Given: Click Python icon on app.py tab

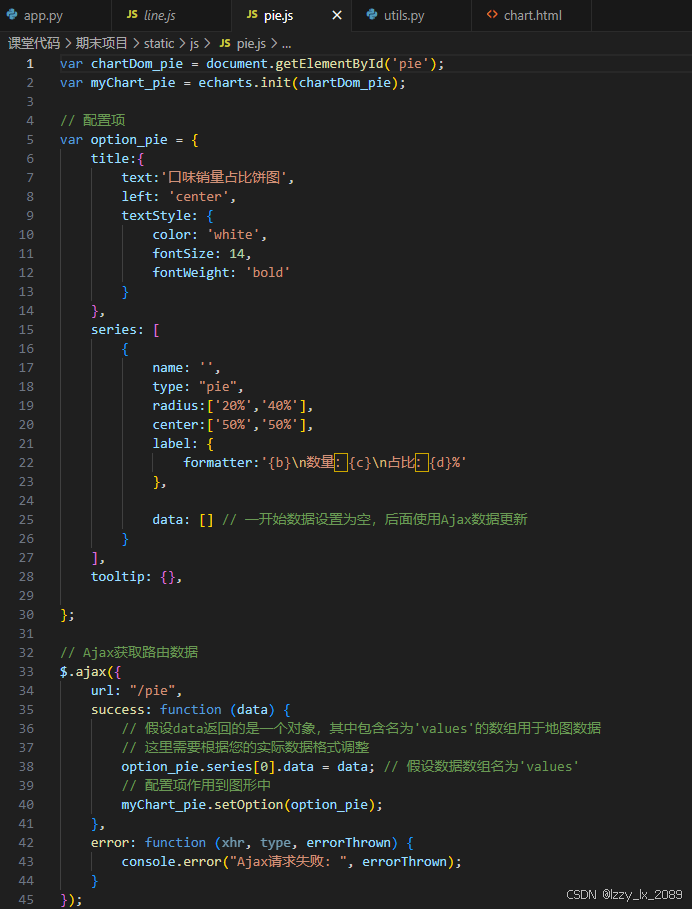Looking at the screenshot, I should (12, 14).
